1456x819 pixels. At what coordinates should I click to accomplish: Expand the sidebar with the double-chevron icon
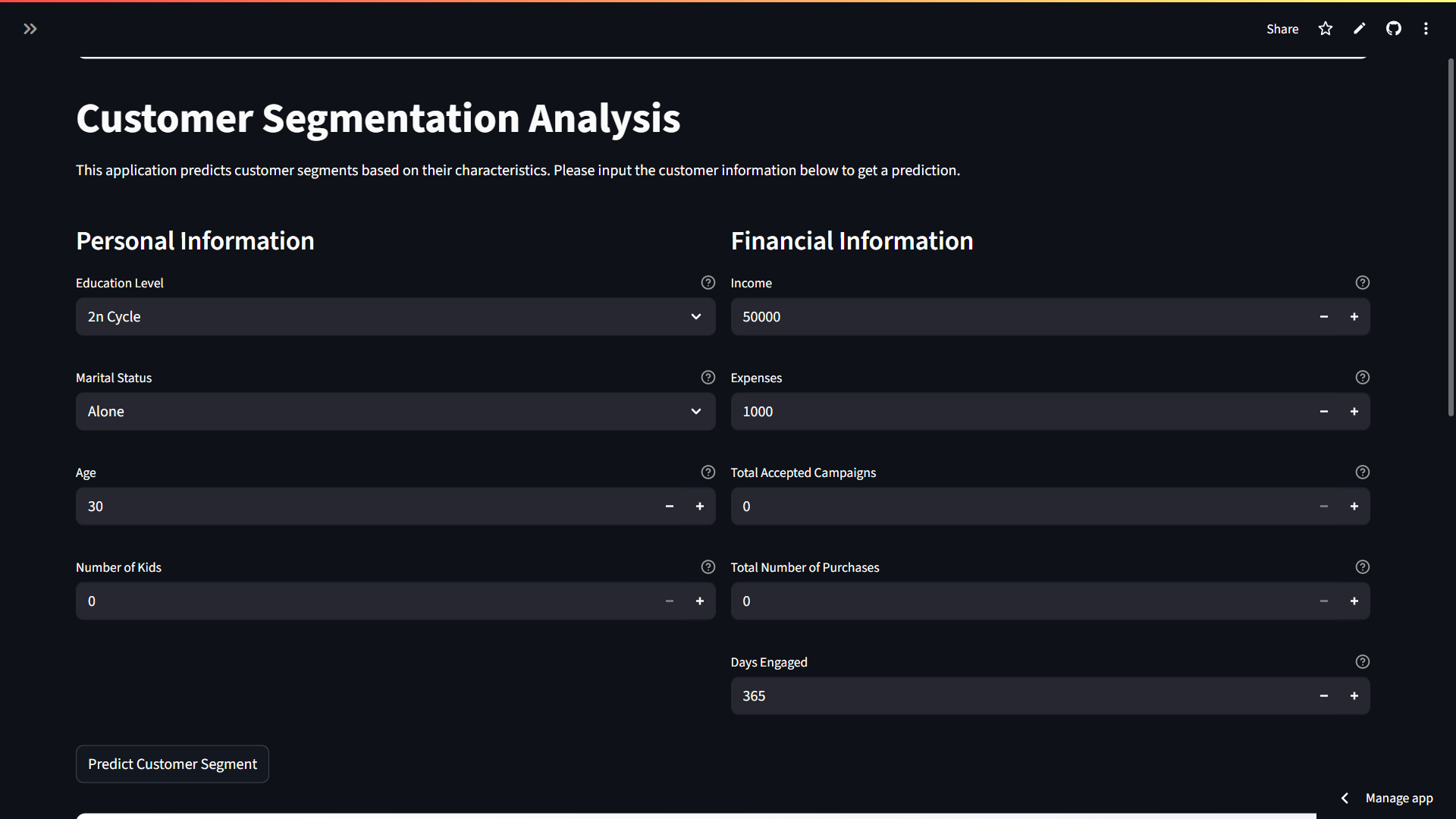30,29
